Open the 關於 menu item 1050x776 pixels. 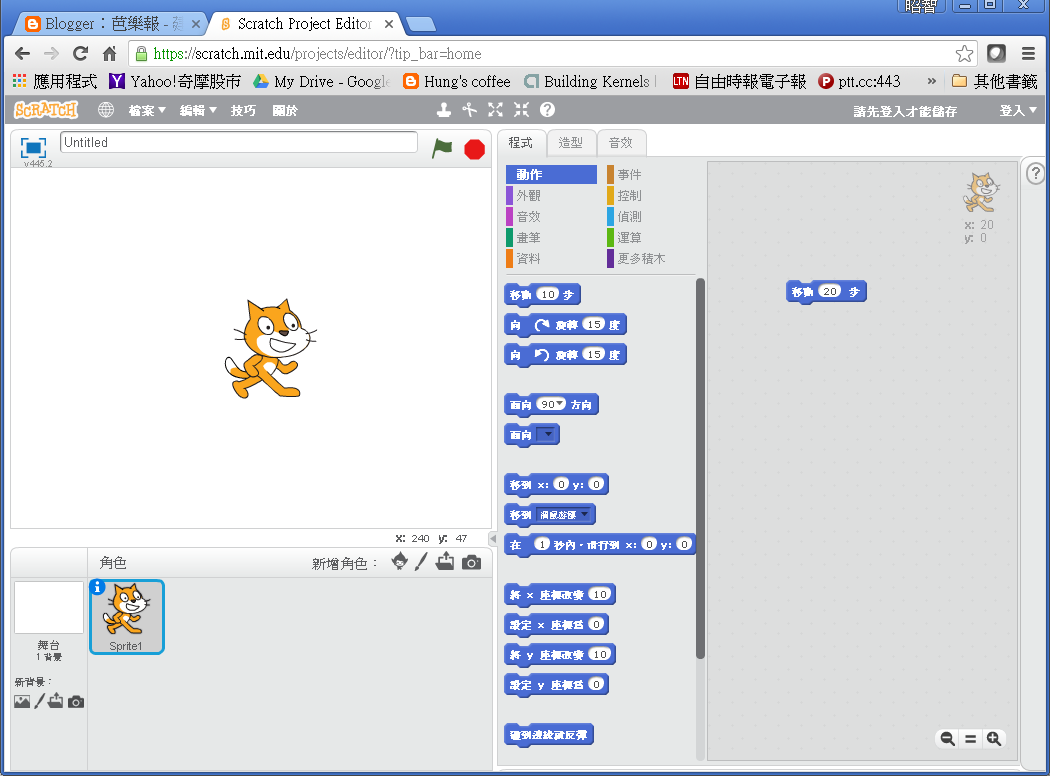[x=285, y=110]
